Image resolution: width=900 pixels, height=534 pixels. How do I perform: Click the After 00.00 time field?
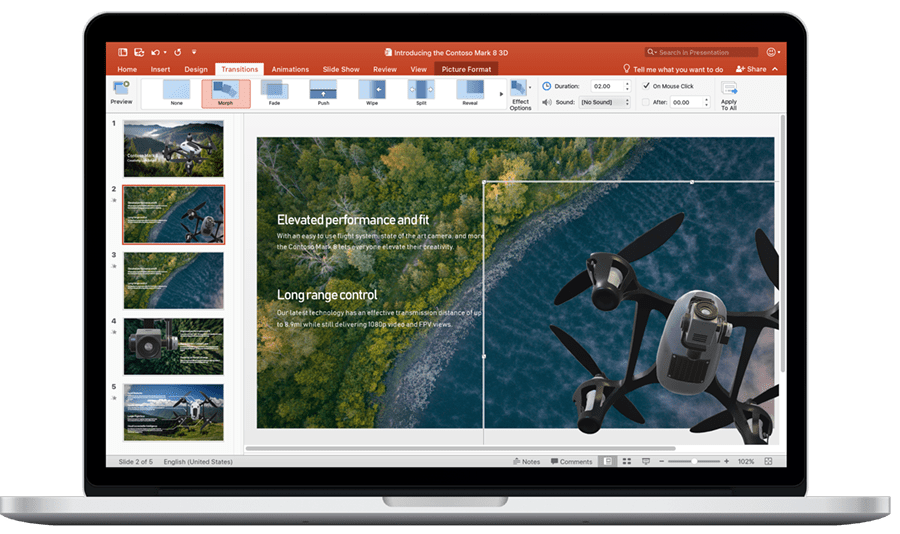(686, 102)
